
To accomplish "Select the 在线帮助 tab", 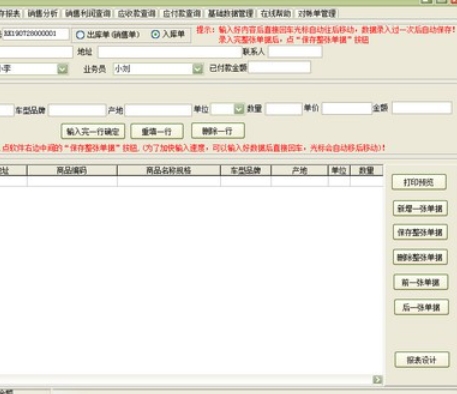I will 276,14.
